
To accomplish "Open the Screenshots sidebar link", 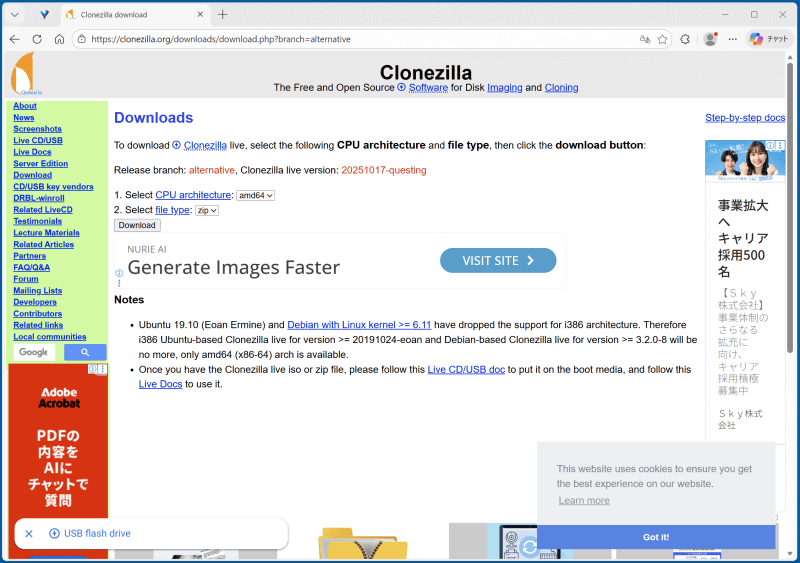I will pyautogui.click(x=37, y=129).
